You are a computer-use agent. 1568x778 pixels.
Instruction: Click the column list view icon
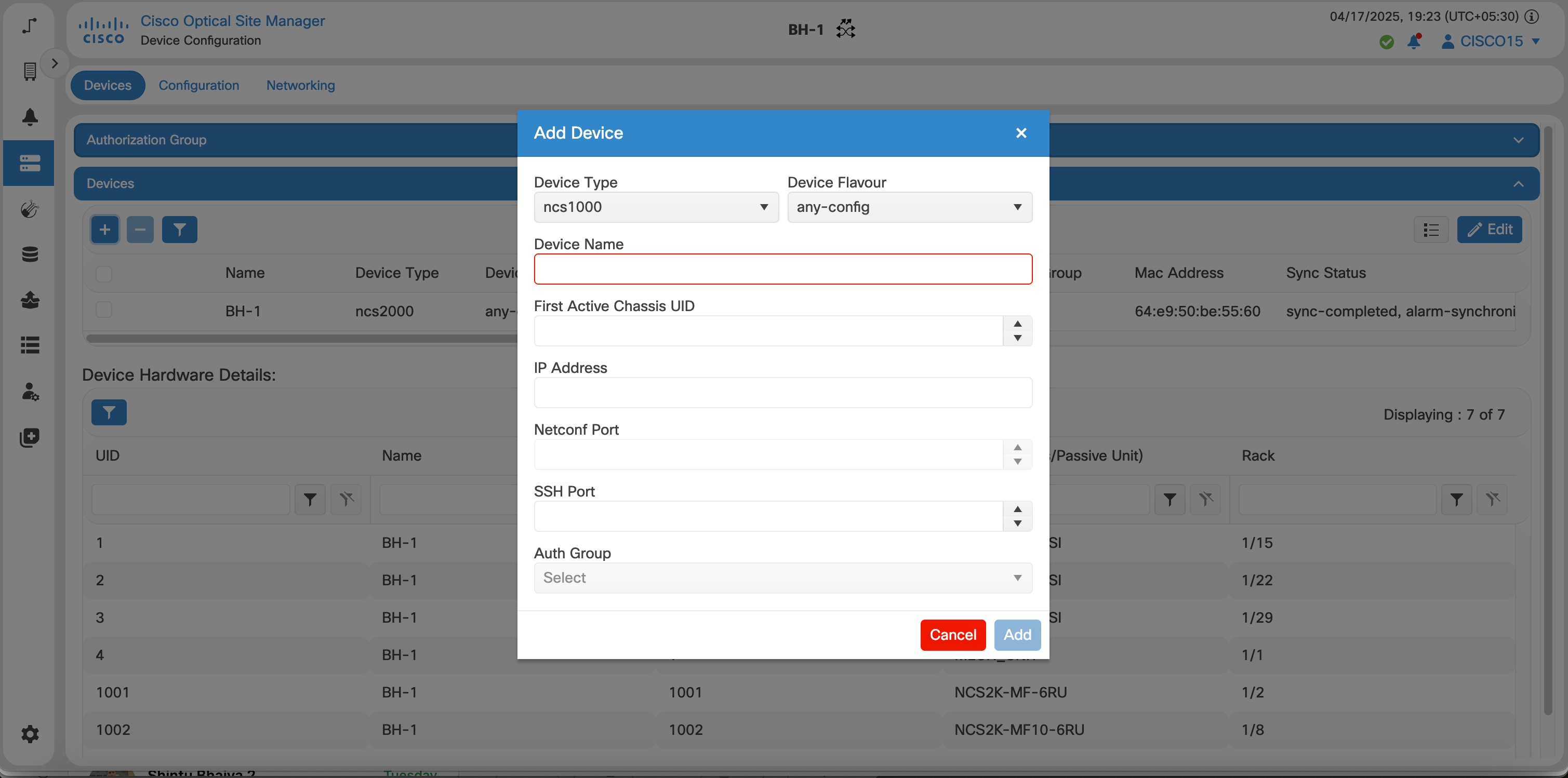1431,230
